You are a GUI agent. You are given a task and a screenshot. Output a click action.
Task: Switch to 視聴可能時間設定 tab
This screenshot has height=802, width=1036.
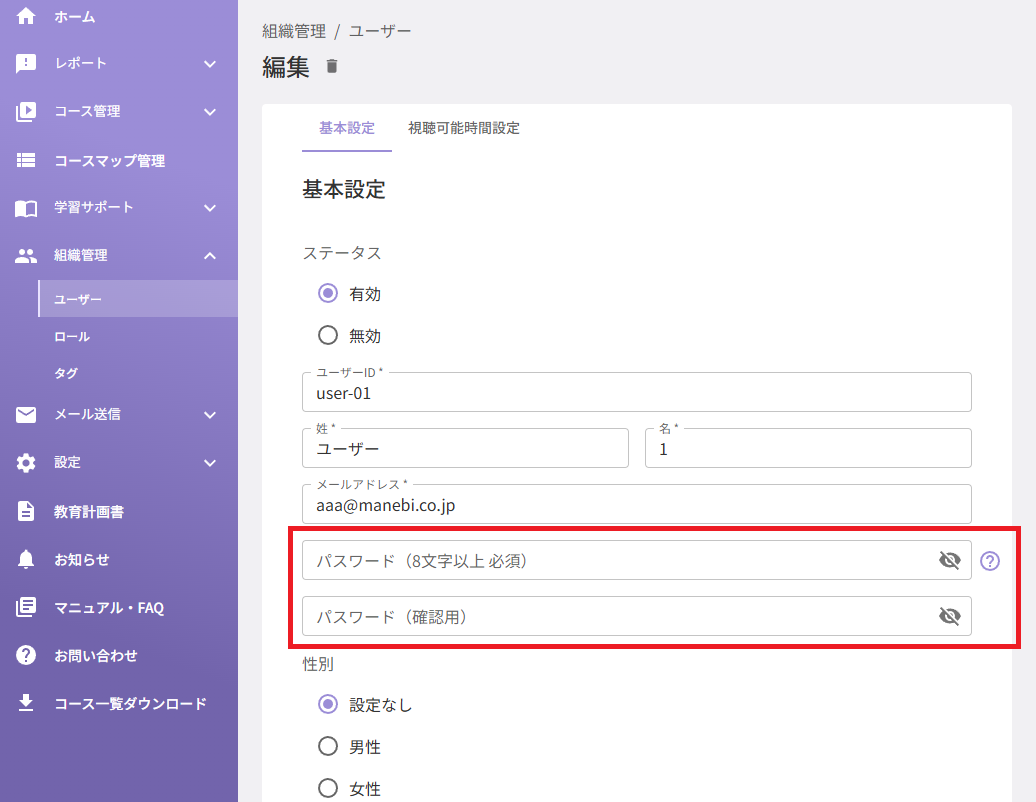464,128
